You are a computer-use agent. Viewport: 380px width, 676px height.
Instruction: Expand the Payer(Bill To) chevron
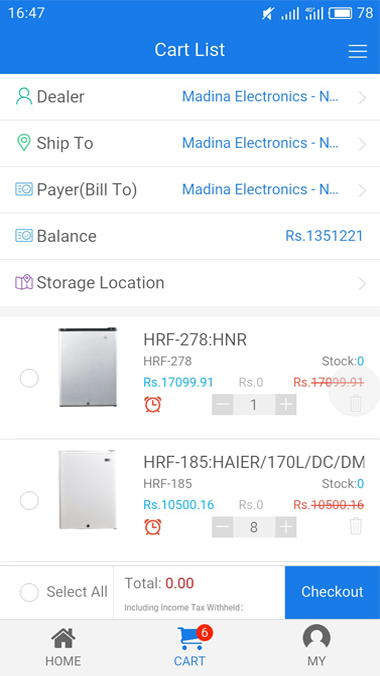coord(362,191)
